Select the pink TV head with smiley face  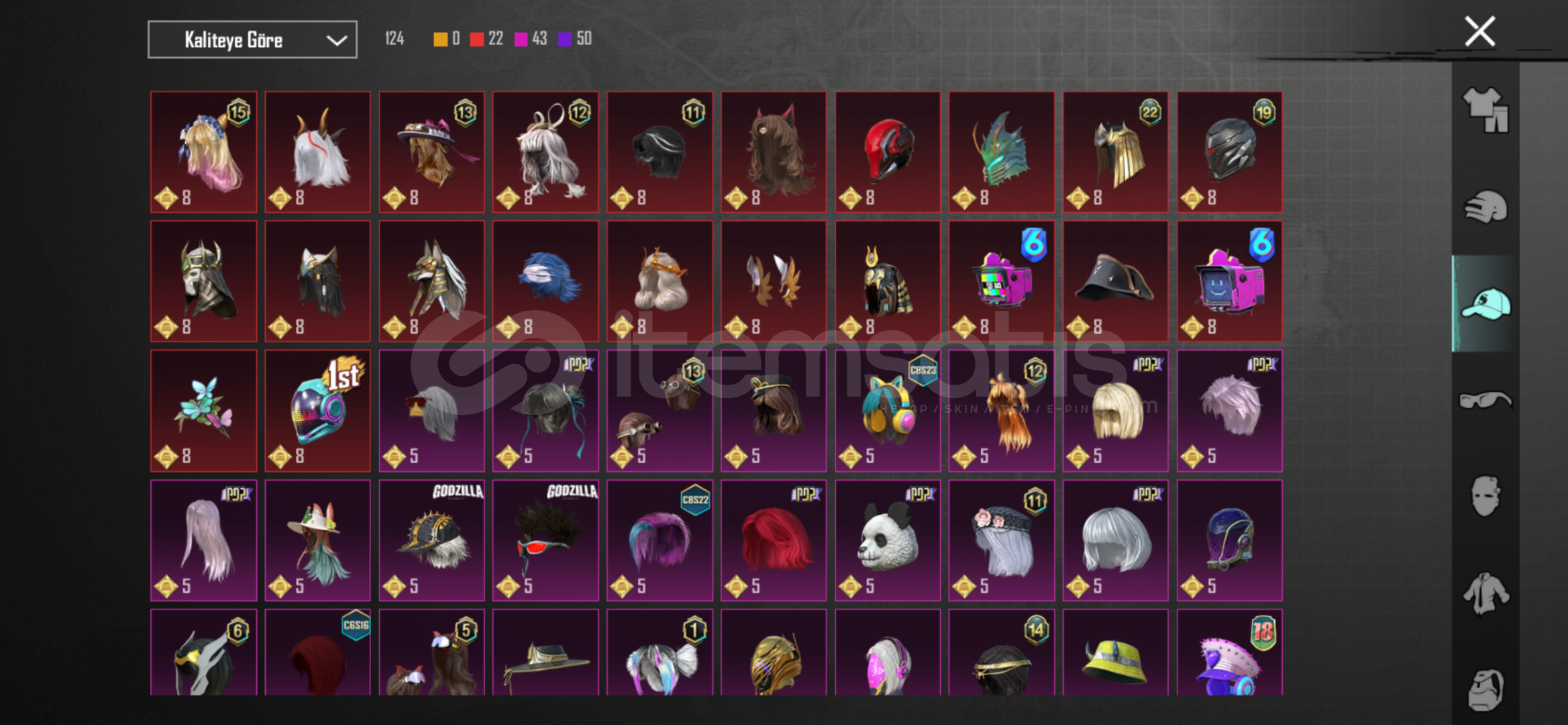[x=1230, y=282]
